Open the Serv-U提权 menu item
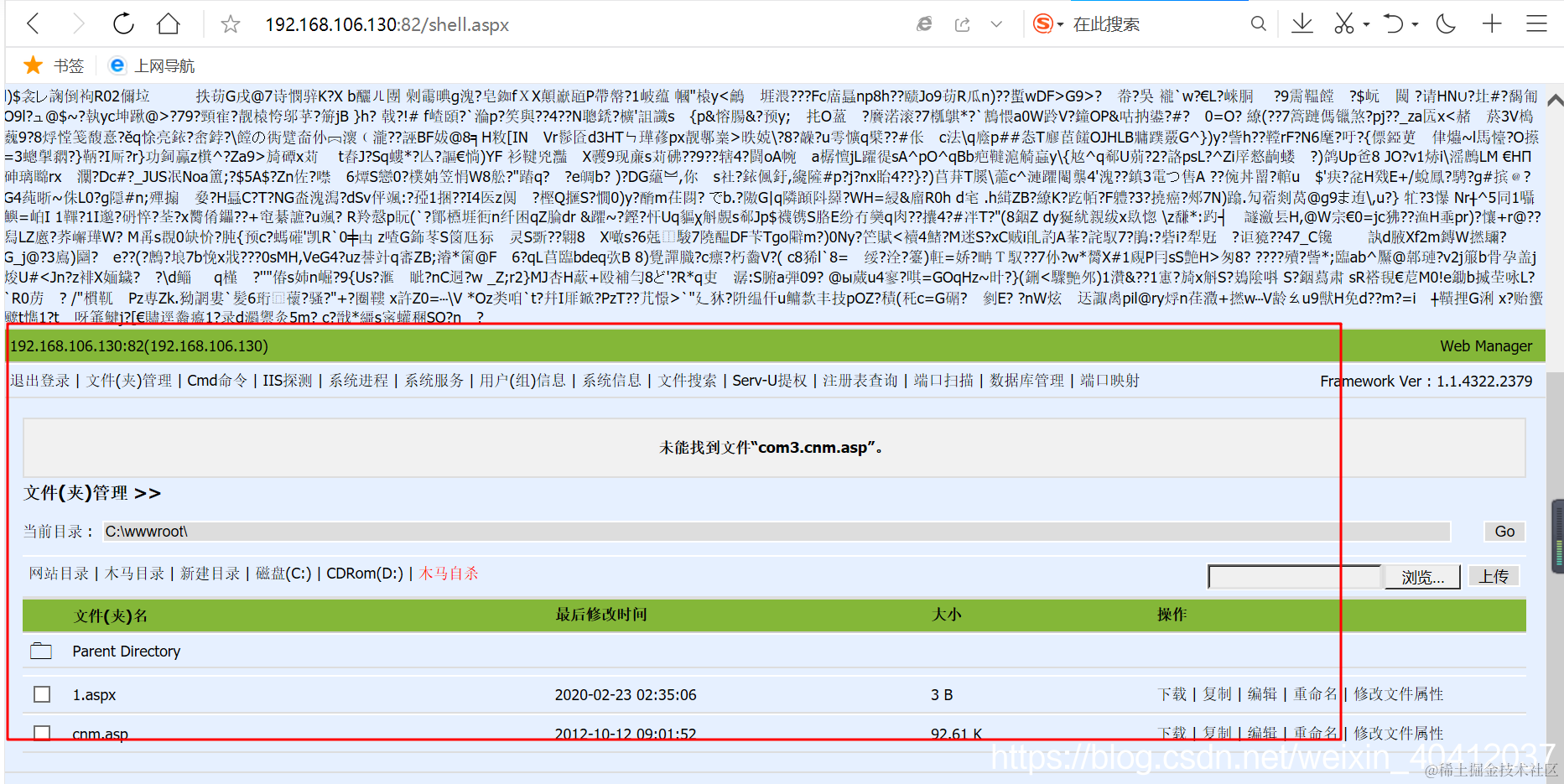 [x=770, y=381]
